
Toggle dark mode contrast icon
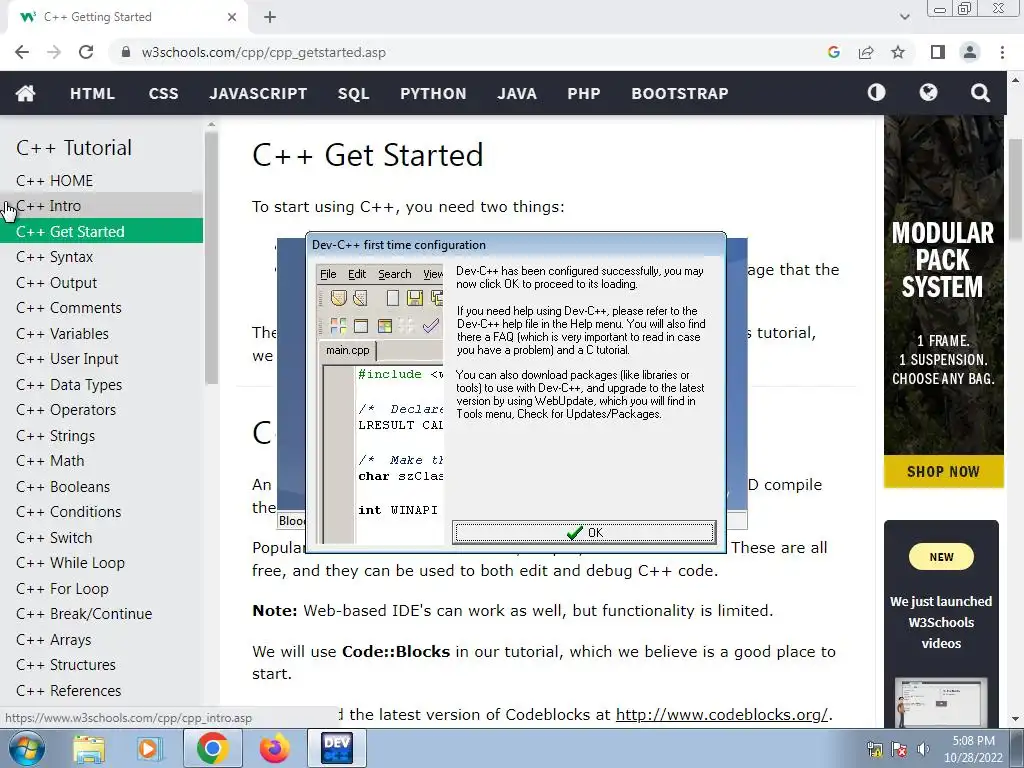[876, 93]
